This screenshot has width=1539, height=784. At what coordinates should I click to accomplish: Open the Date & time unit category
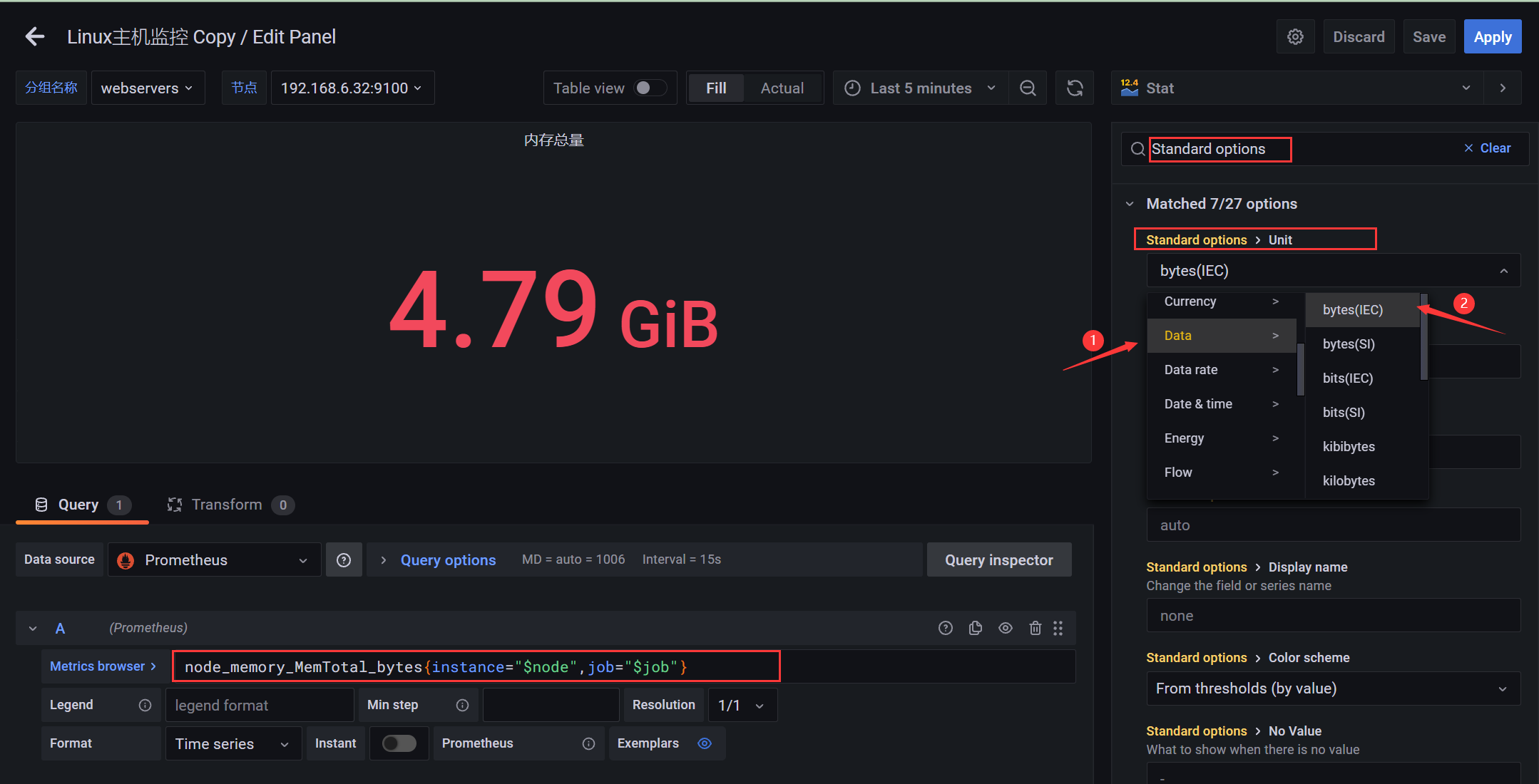coord(1222,404)
